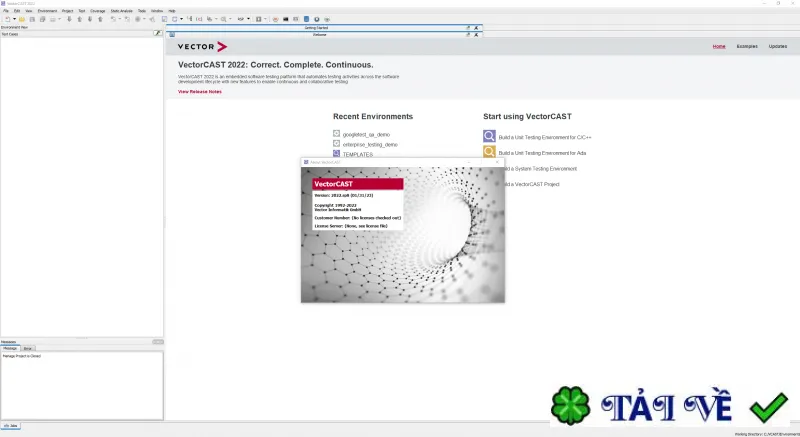Click the page icon left of Welcome title

[x=172, y=35]
